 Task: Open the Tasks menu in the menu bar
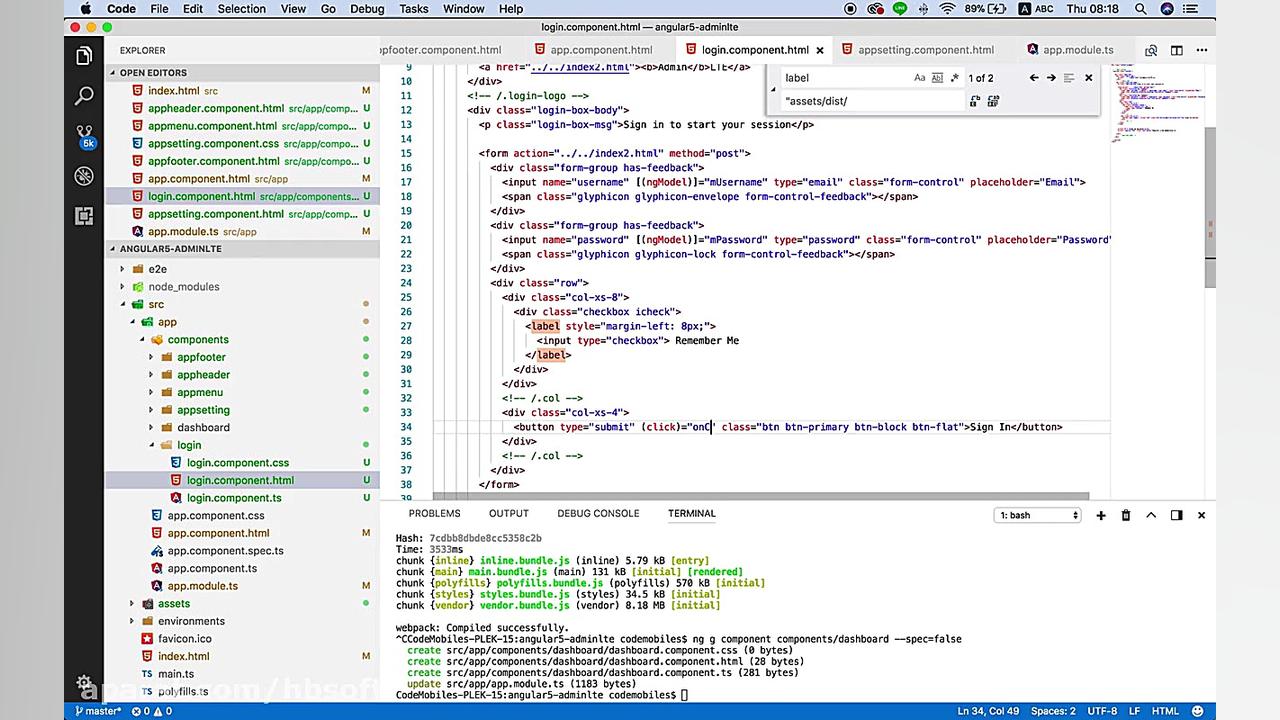413,9
